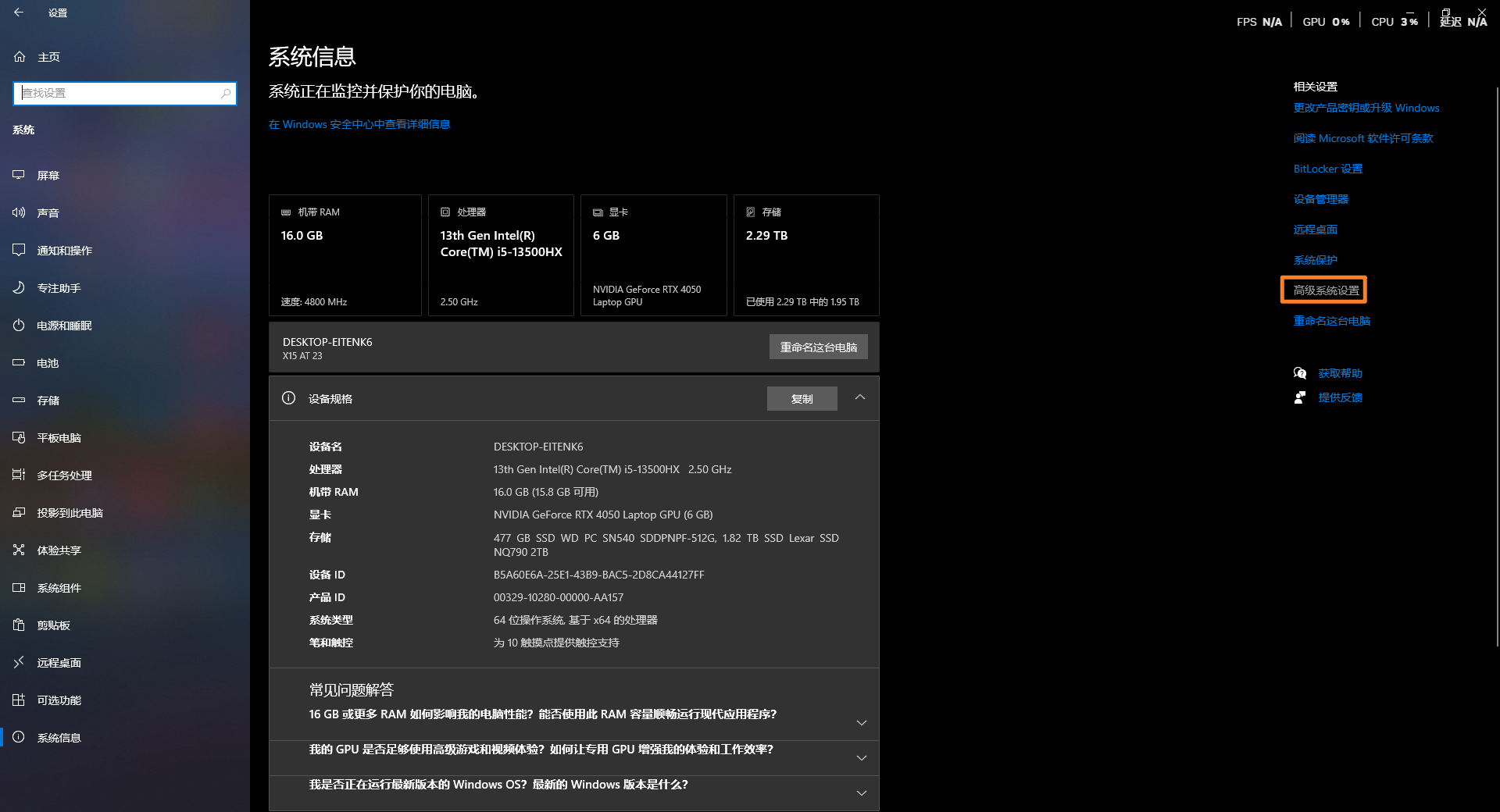Click the 16.0 GB RAM summary card

(x=345, y=255)
